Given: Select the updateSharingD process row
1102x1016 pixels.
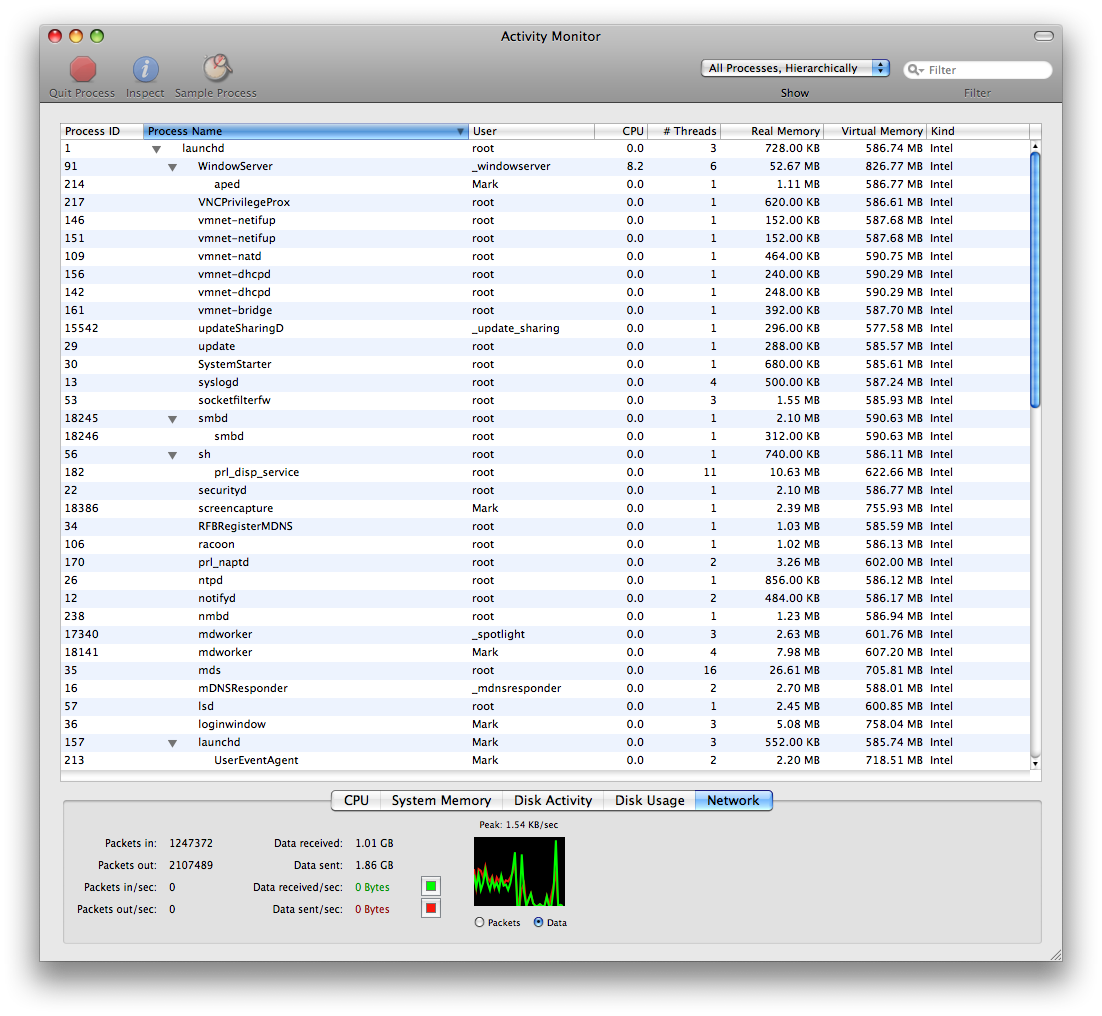Looking at the screenshot, I should click(x=545, y=328).
